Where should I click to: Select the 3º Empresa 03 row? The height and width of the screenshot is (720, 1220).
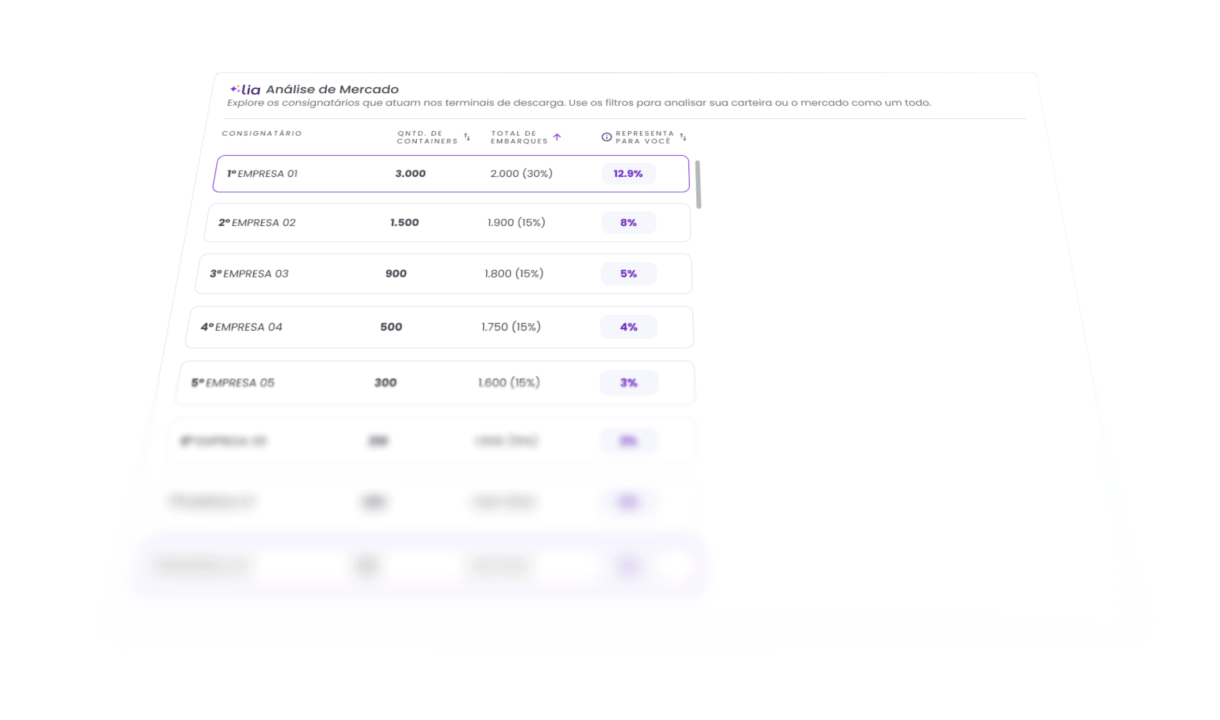[443, 274]
